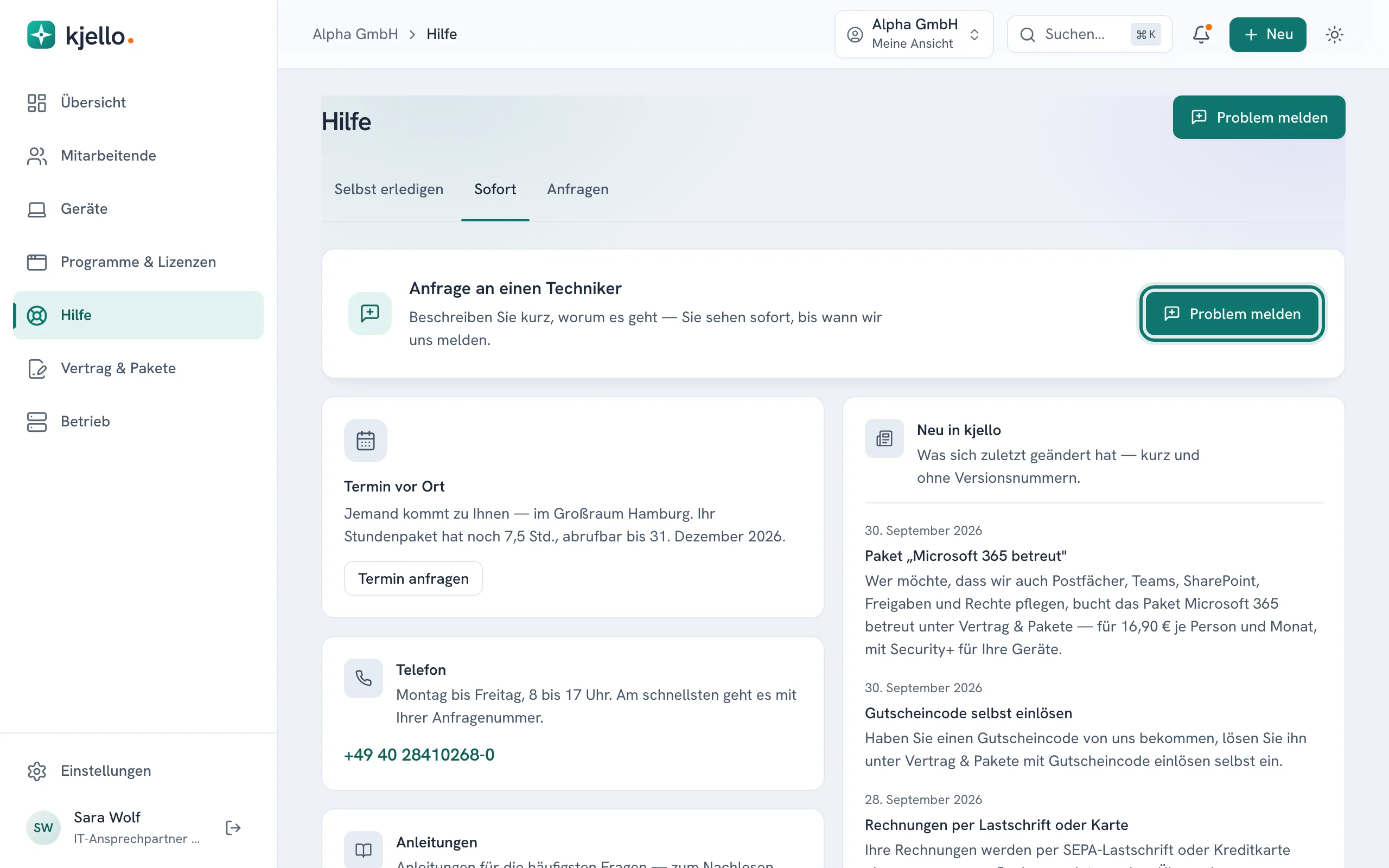Click Problem melden in Techniker card

(1232, 314)
